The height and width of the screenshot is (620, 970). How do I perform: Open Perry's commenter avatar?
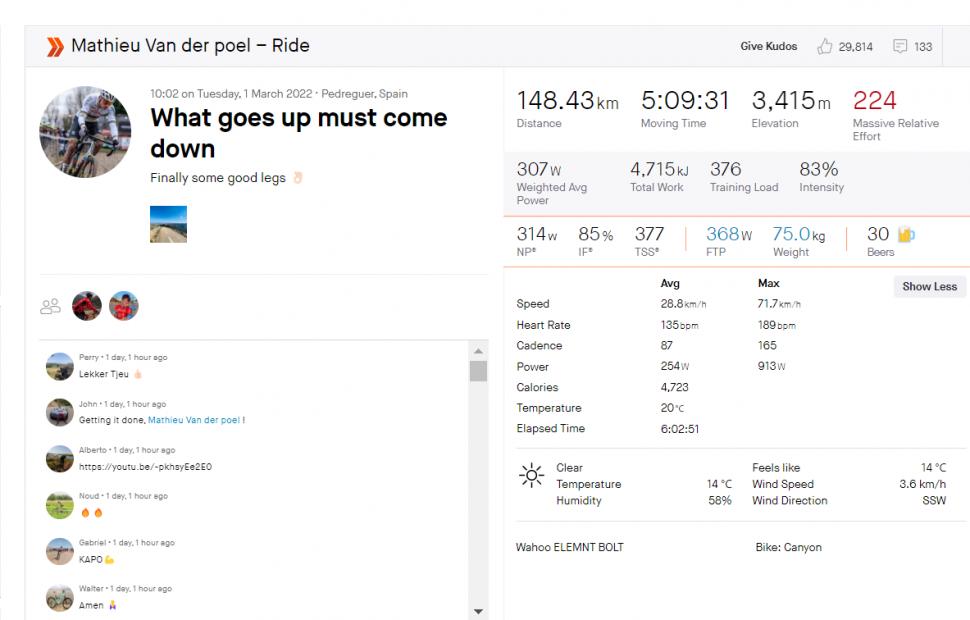[59, 366]
